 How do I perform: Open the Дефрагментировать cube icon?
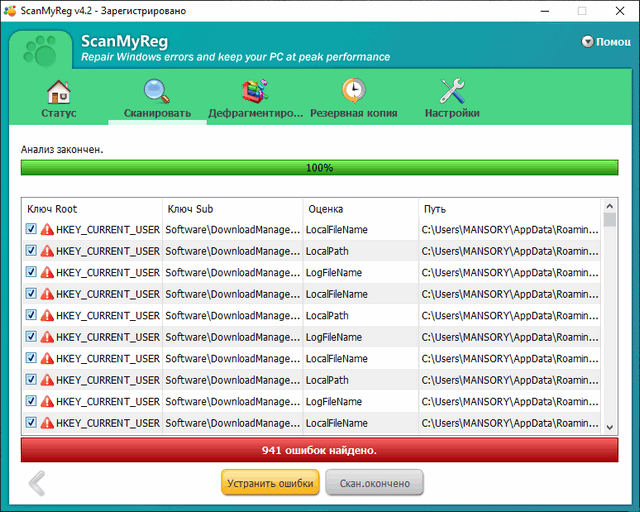point(256,92)
